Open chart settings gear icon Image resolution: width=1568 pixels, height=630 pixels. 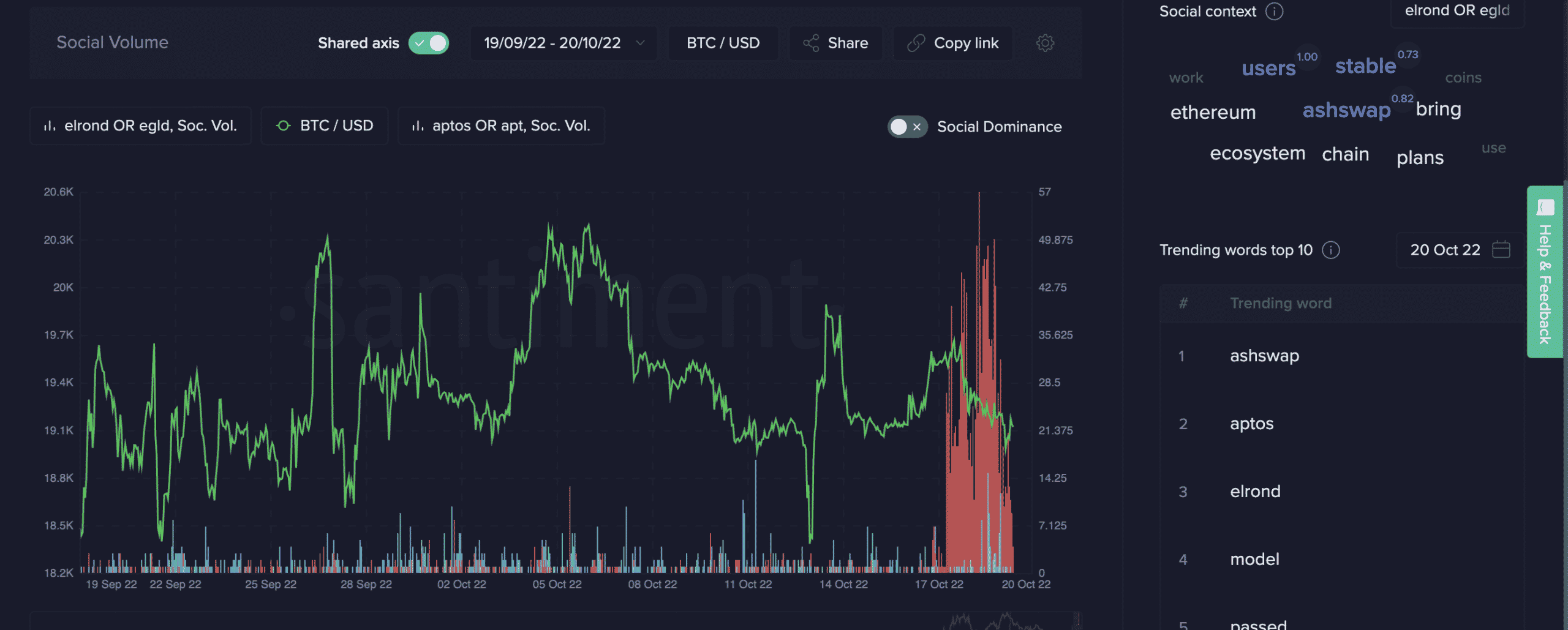coord(1045,43)
